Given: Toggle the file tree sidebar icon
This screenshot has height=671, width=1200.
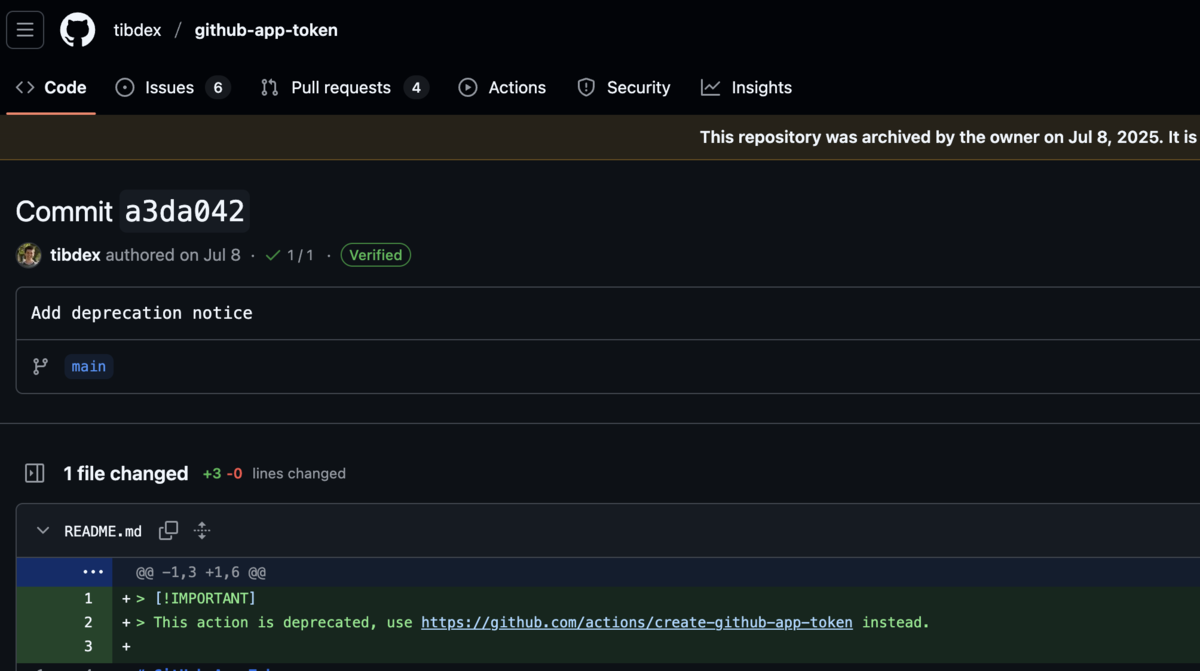Looking at the screenshot, I should pyautogui.click(x=35, y=473).
